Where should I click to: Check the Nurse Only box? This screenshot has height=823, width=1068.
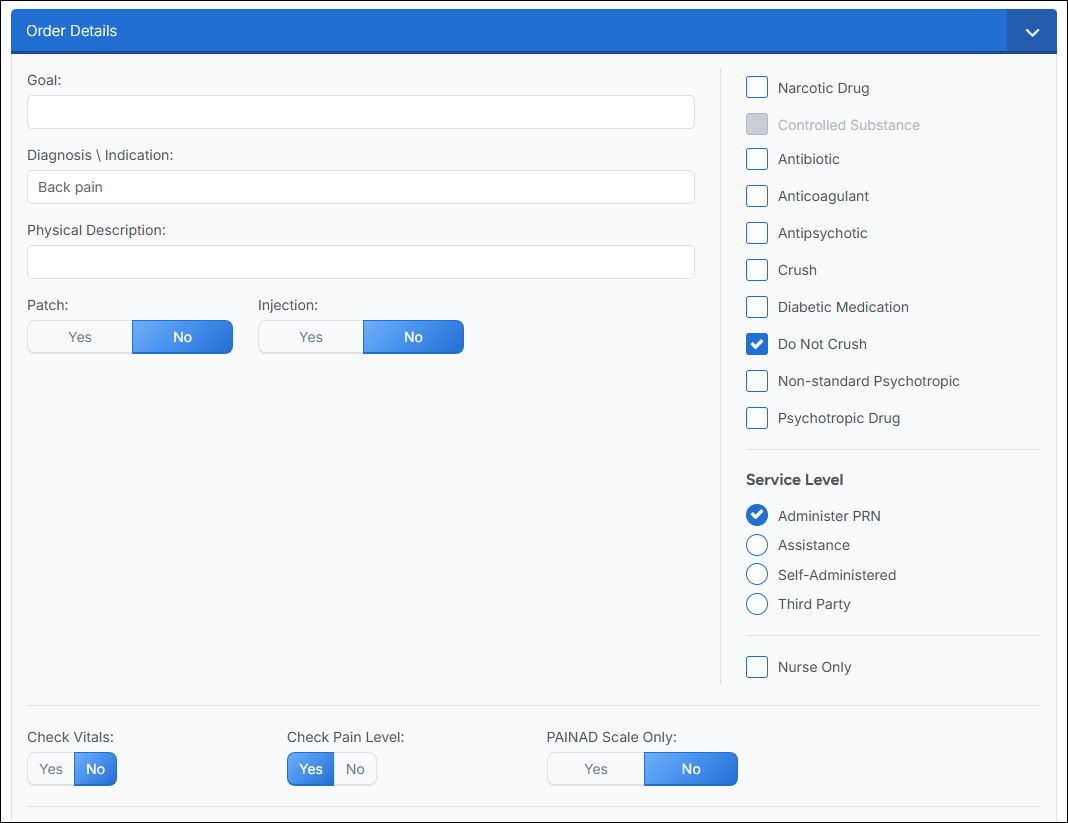[x=757, y=667]
